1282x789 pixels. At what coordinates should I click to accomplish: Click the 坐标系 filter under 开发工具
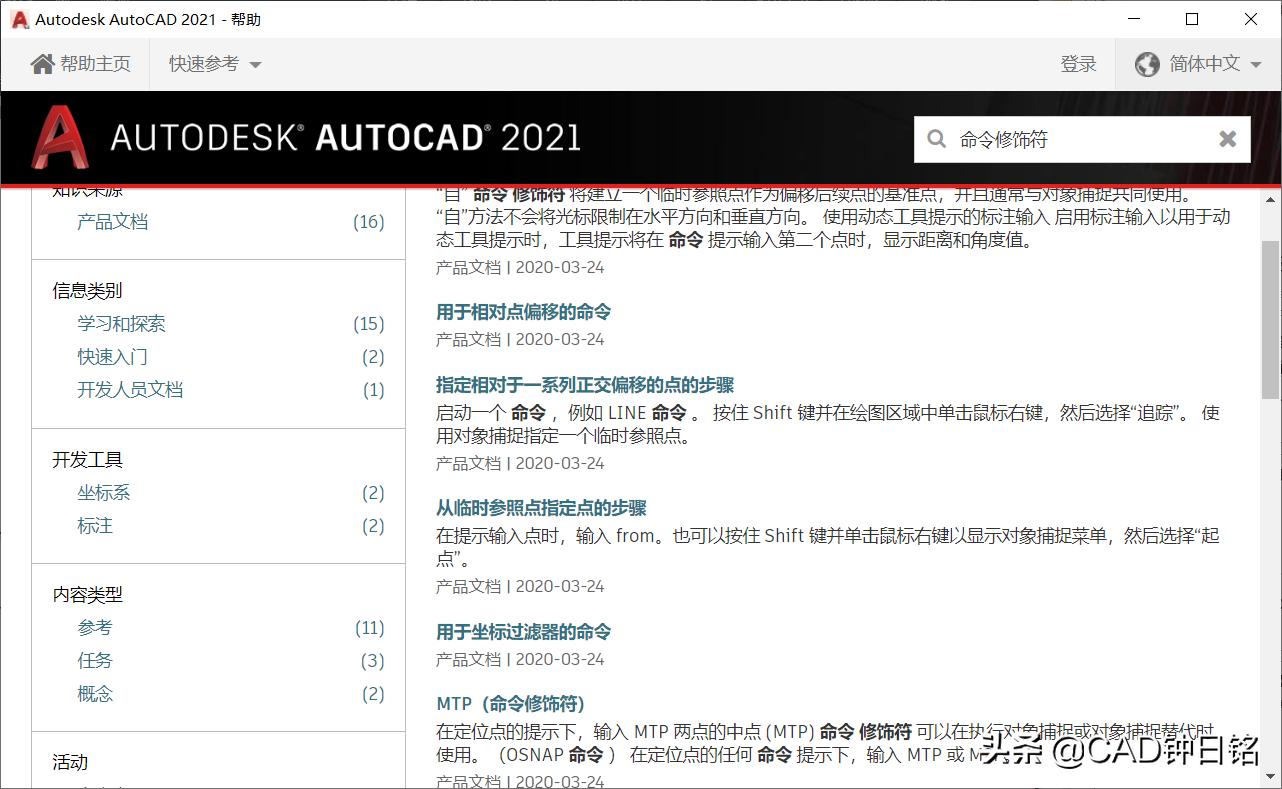click(103, 492)
